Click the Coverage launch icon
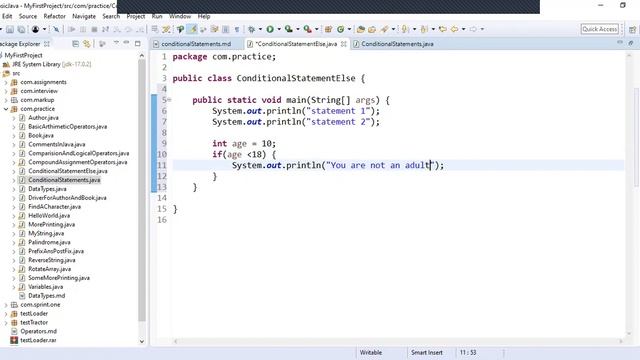 pos(289,29)
